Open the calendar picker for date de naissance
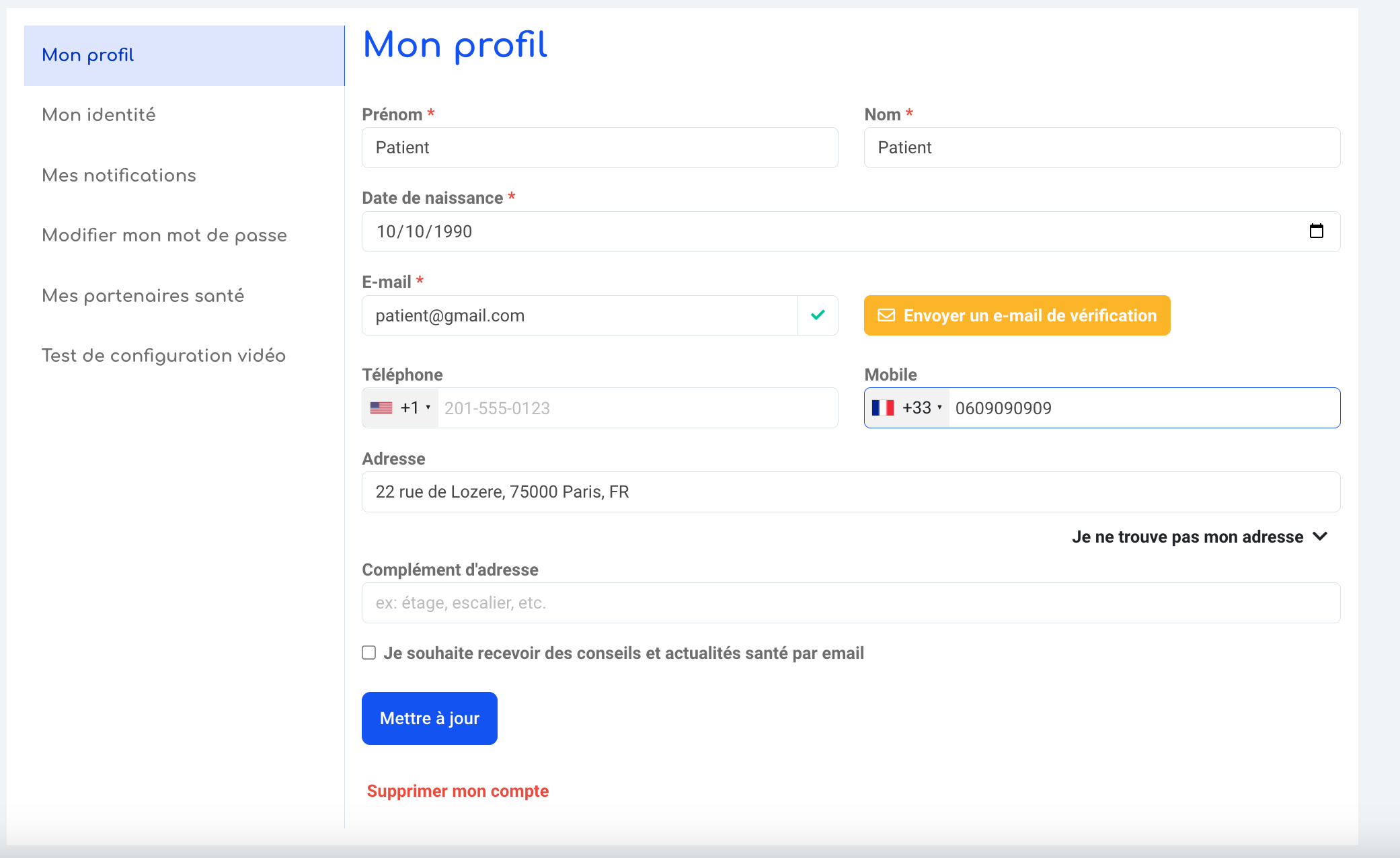Screen dimensions: 1400x858 (1317, 231)
